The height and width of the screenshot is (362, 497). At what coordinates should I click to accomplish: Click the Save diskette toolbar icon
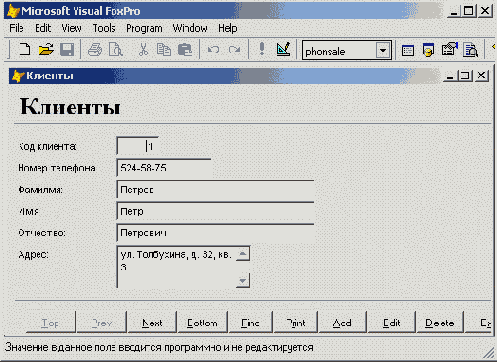pyautogui.click(x=67, y=50)
